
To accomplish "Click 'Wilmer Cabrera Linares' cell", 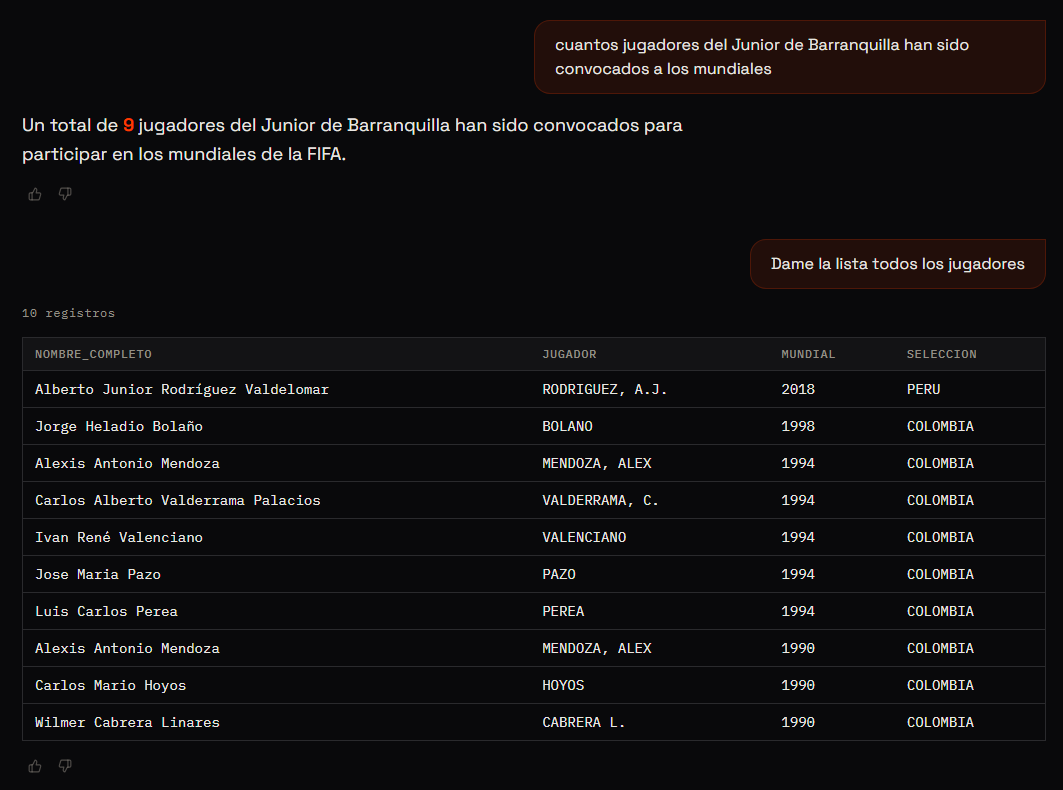I will point(127,723).
